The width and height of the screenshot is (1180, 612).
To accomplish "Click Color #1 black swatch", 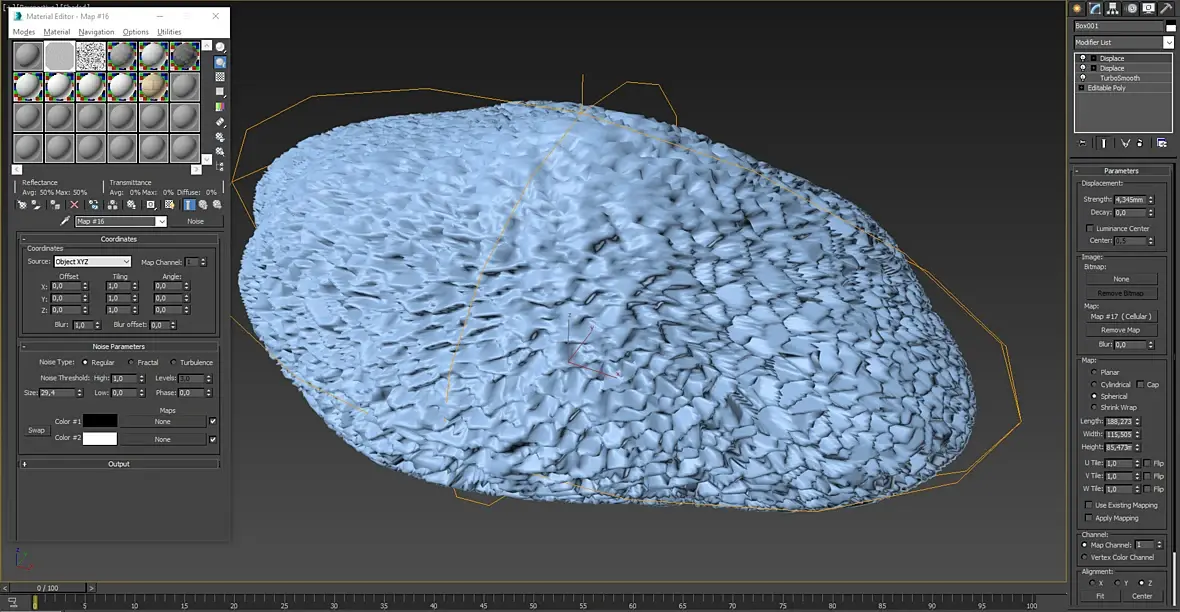I will tap(100, 421).
